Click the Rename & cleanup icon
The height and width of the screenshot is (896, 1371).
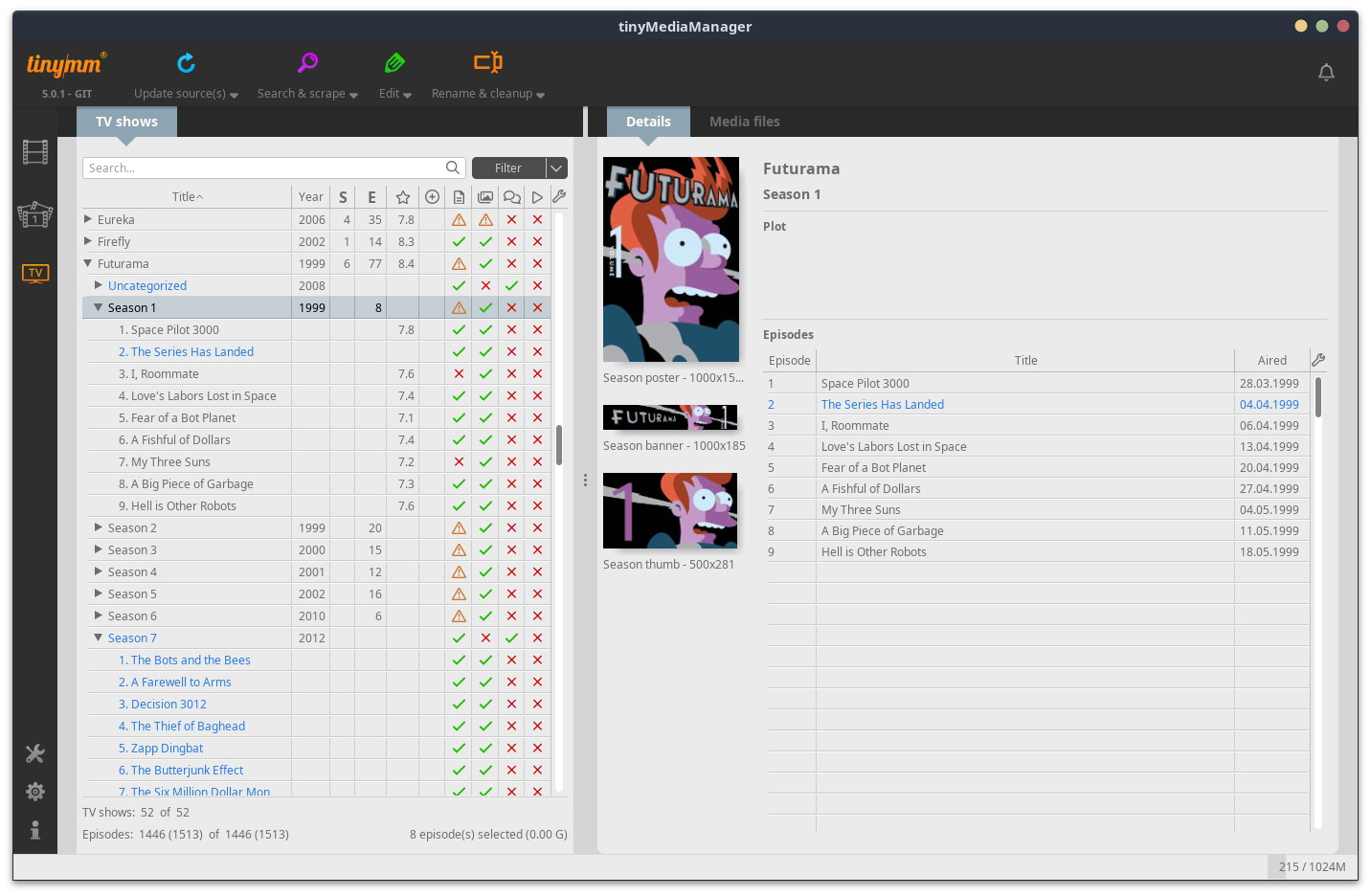pos(487,63)
